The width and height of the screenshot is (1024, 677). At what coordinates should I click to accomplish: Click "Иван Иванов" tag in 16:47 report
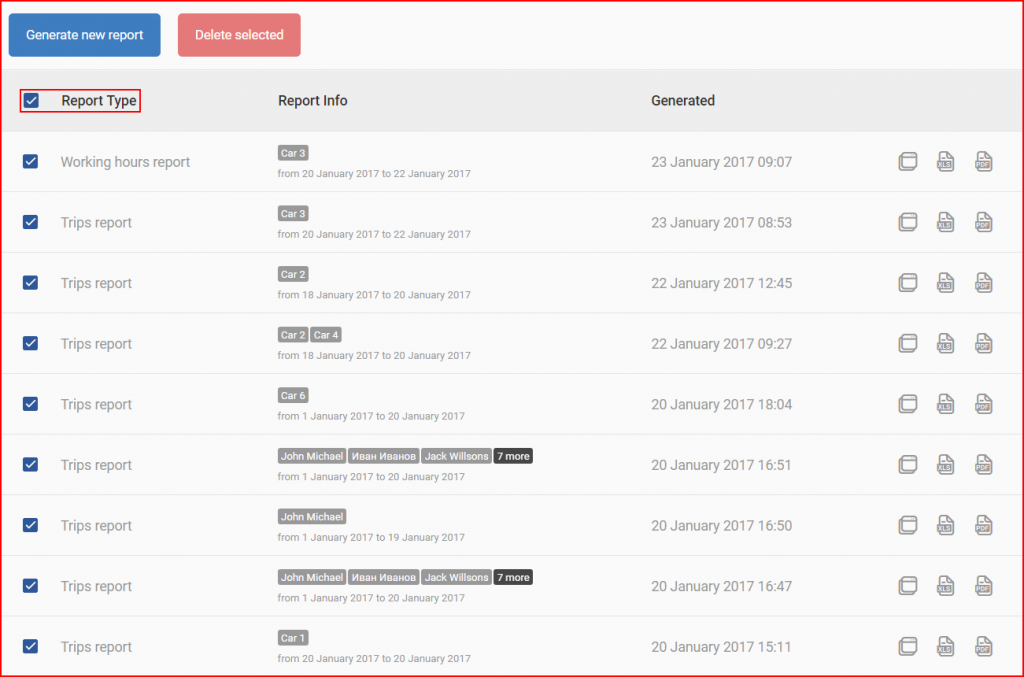(x=384, y=578)
